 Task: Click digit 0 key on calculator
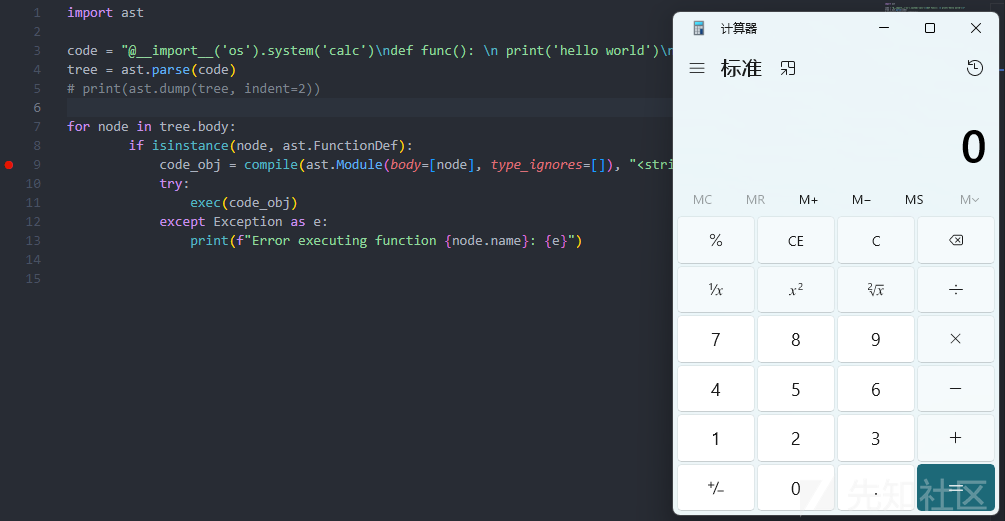[796, 488]
